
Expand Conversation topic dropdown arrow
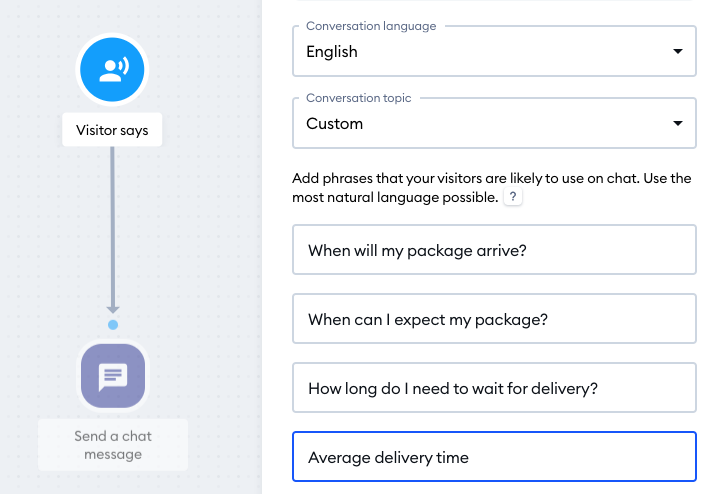coord(677,123)
